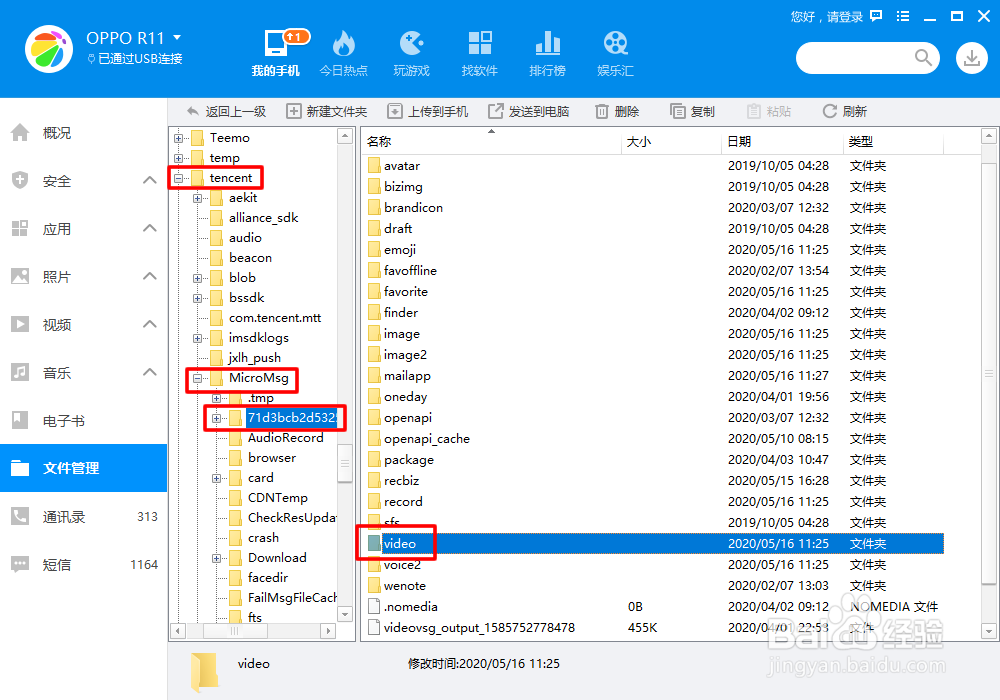This screenshot has height=700, width=1000.
Task: Click the feedback message icon beside login
Action: pyautogui.click(x=876, y=17)
